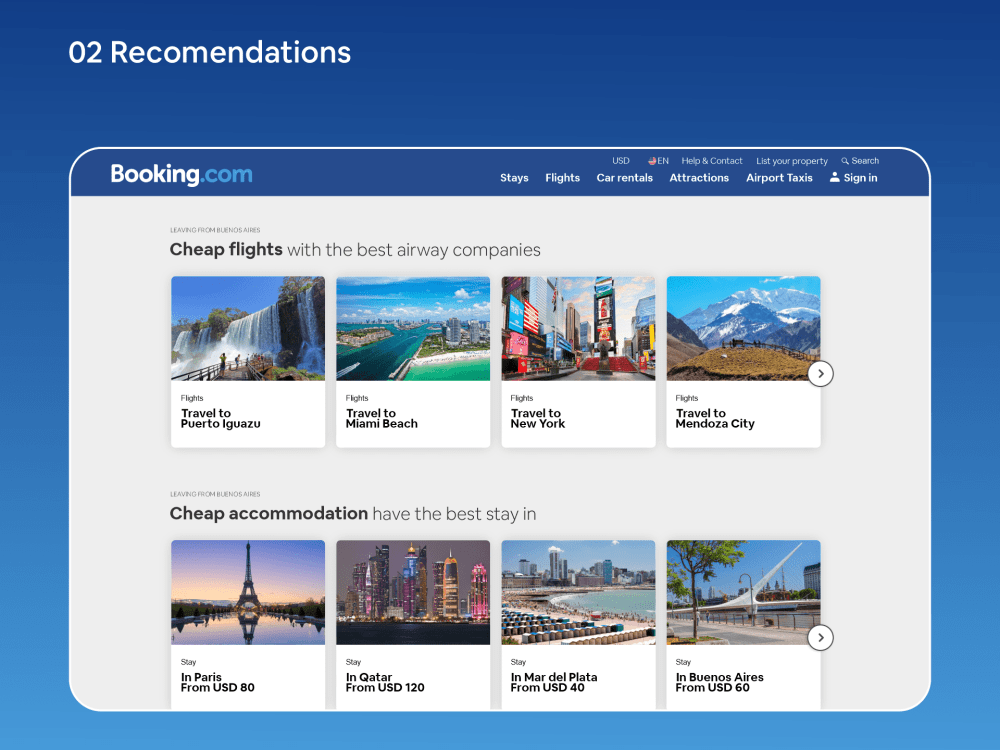Image resolution: width=1000 pixels, height=750 pixels.
Task: Click the "Stay" label on Paris card
Action: (x=188, y=662)
